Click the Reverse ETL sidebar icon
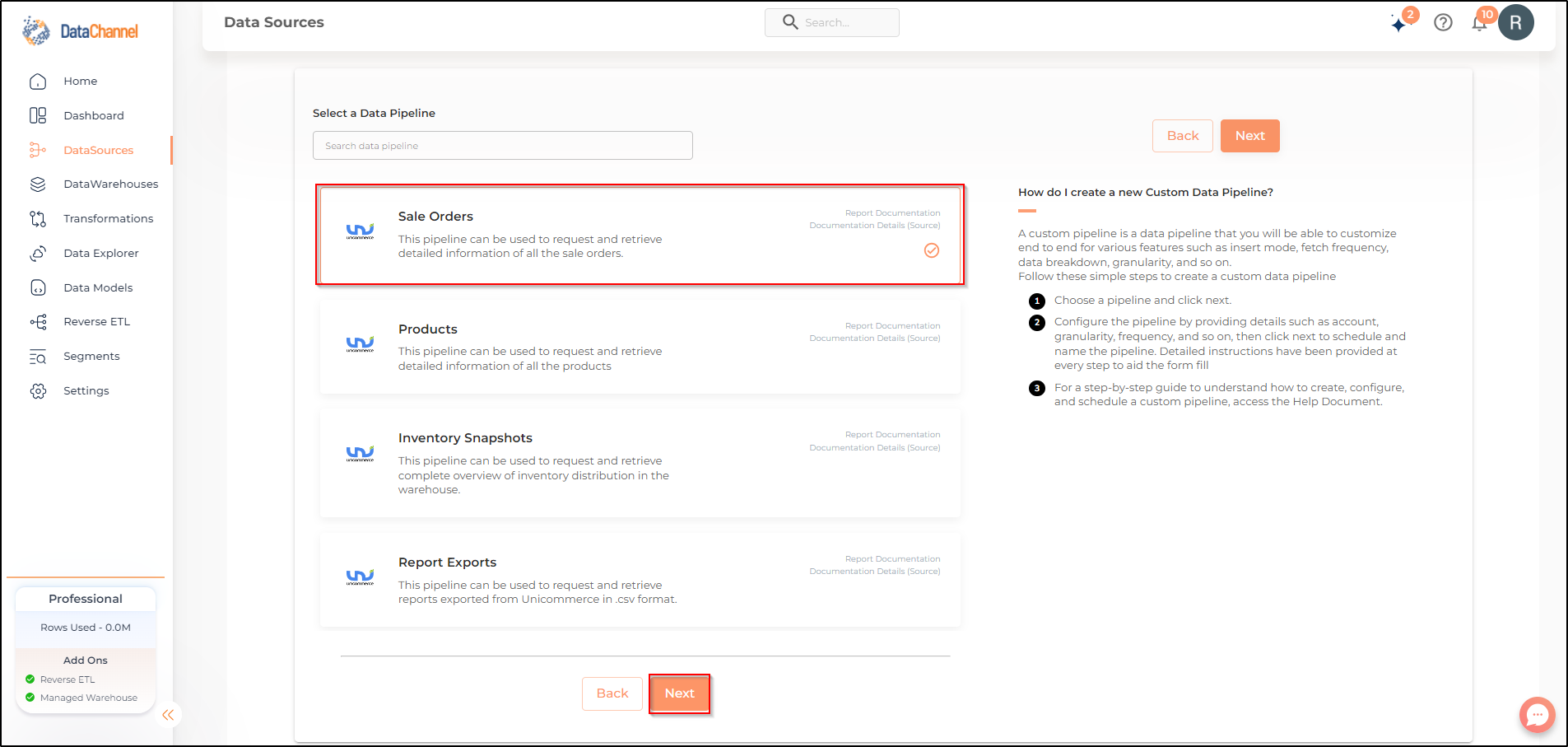Viewport: 1568px width, 747px height. 38,322
